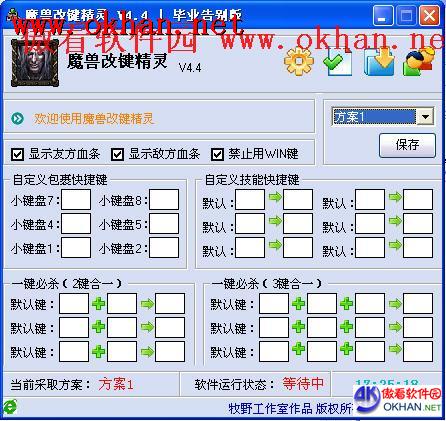Image resolution: width=446 pixels, height=421 pixels.
Task: Click first 默认键 box in 2键合一
Action: (x=74, y=303)
